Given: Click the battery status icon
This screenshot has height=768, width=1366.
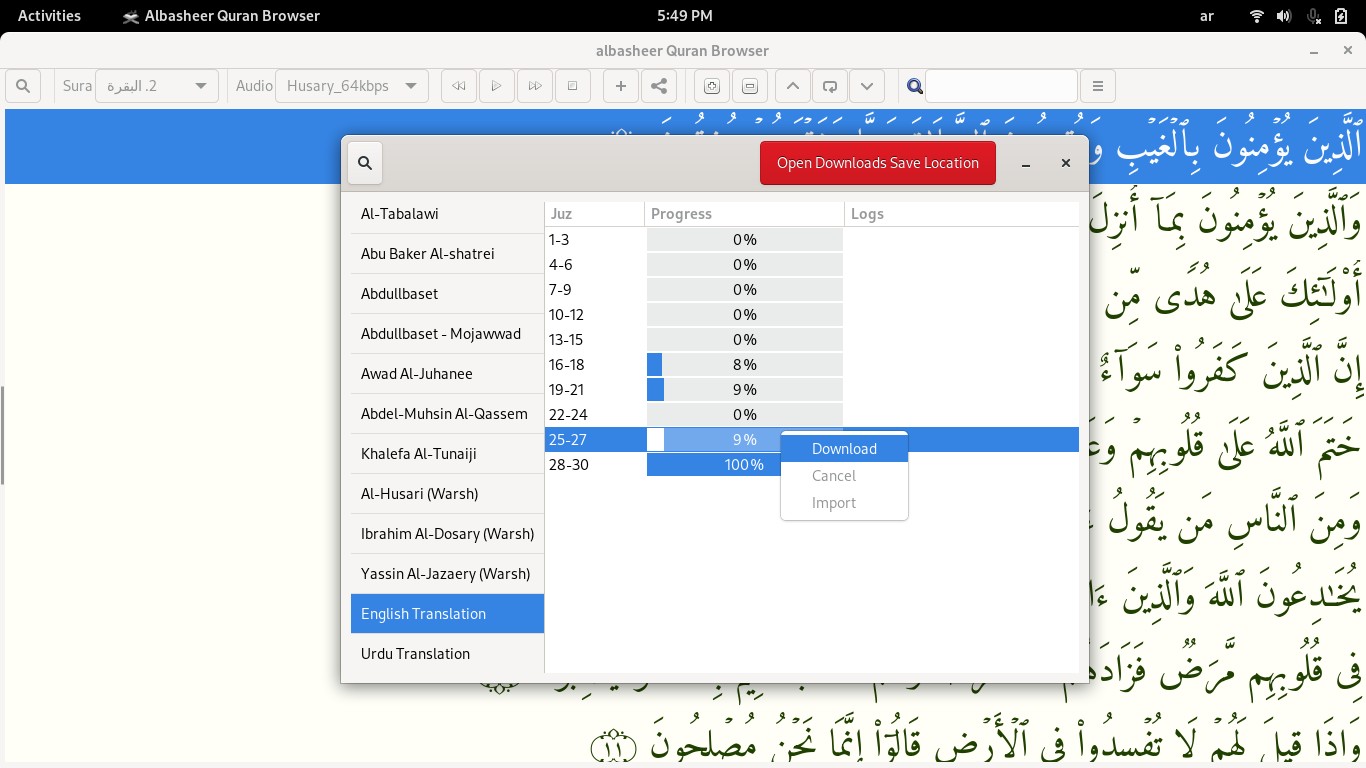Looking at the screenshot, I should [x=1341, y=16].
